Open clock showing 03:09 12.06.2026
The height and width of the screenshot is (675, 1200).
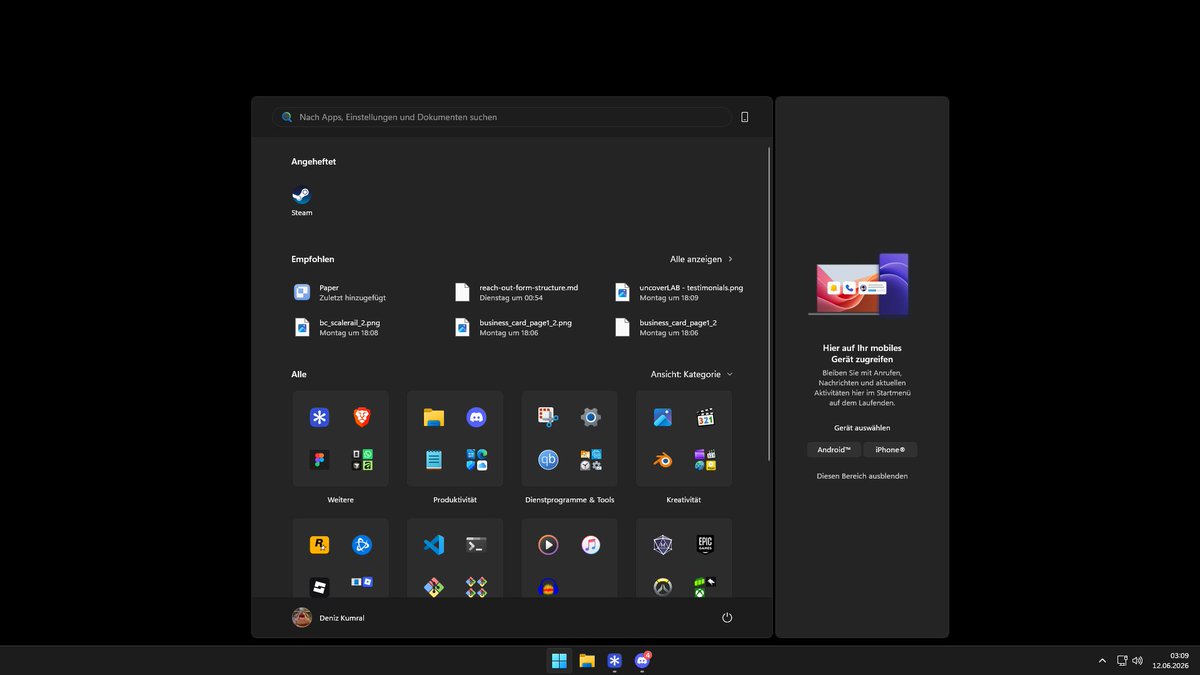pos(1169,660)
